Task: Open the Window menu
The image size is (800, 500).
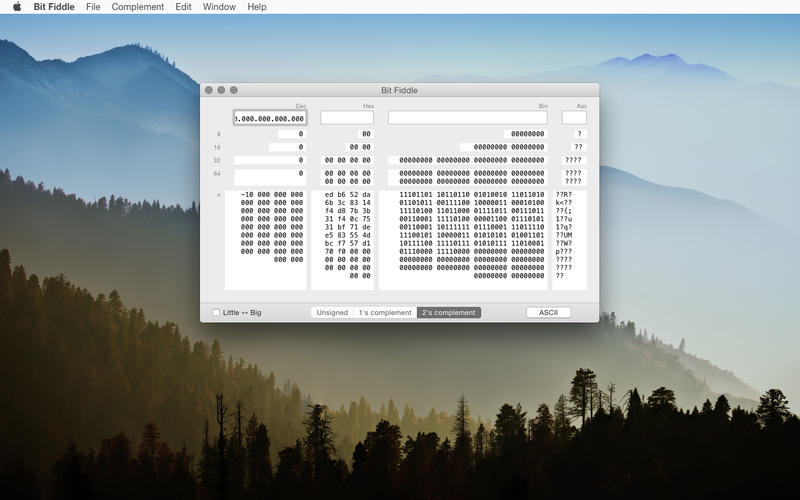Action: click(219, 7)
